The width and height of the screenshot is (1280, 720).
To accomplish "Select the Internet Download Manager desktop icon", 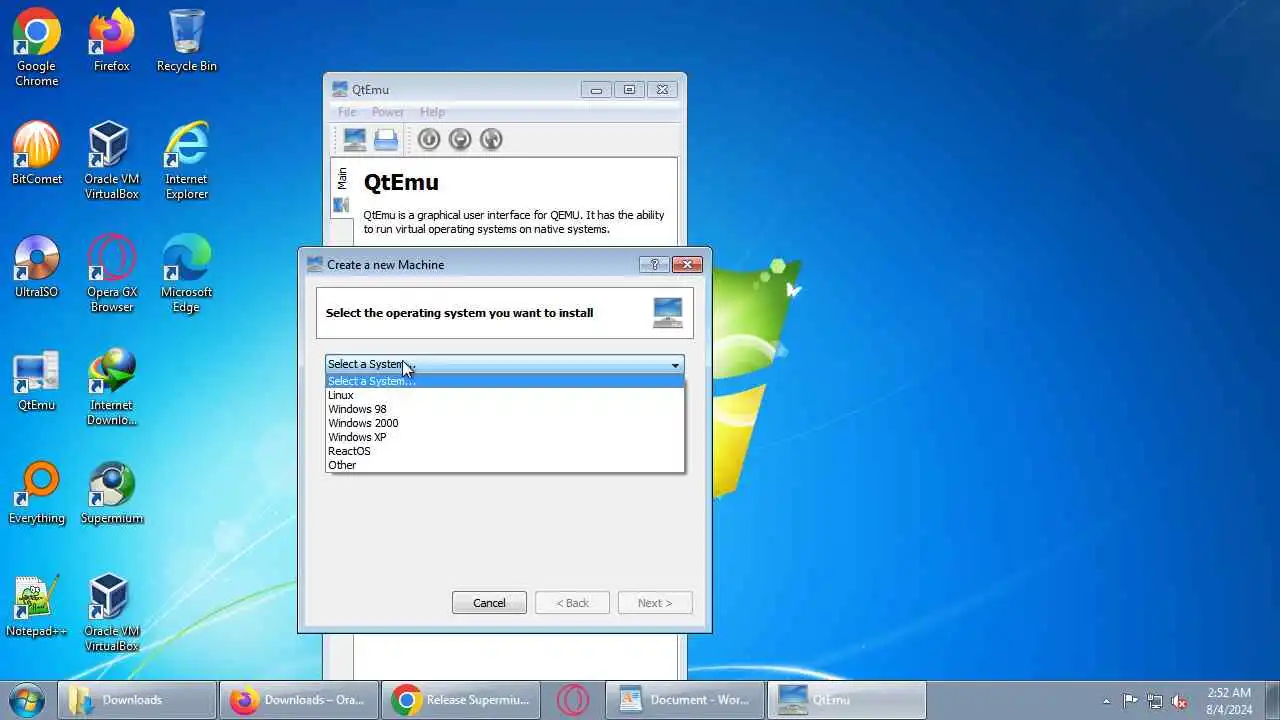I will coord(112,387).
